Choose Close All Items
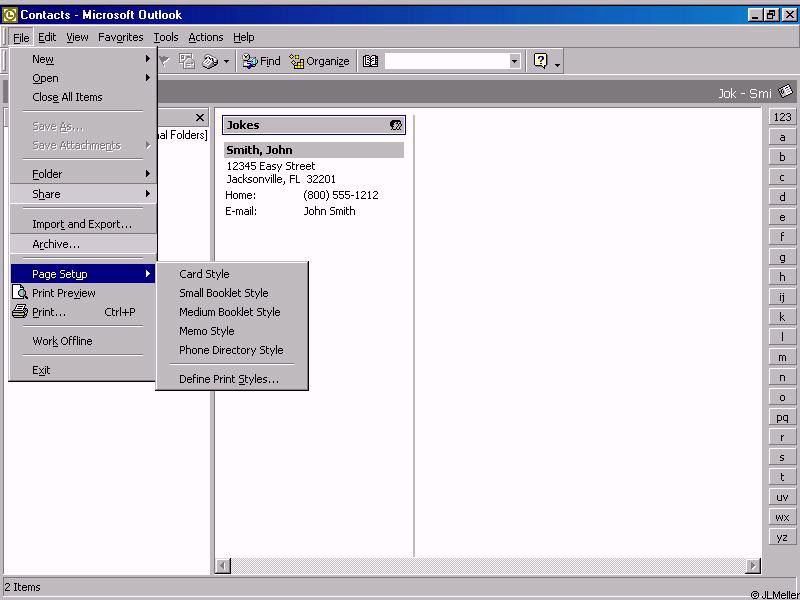Viewport: 800px width, 600px height. click(x=84, y=97)
